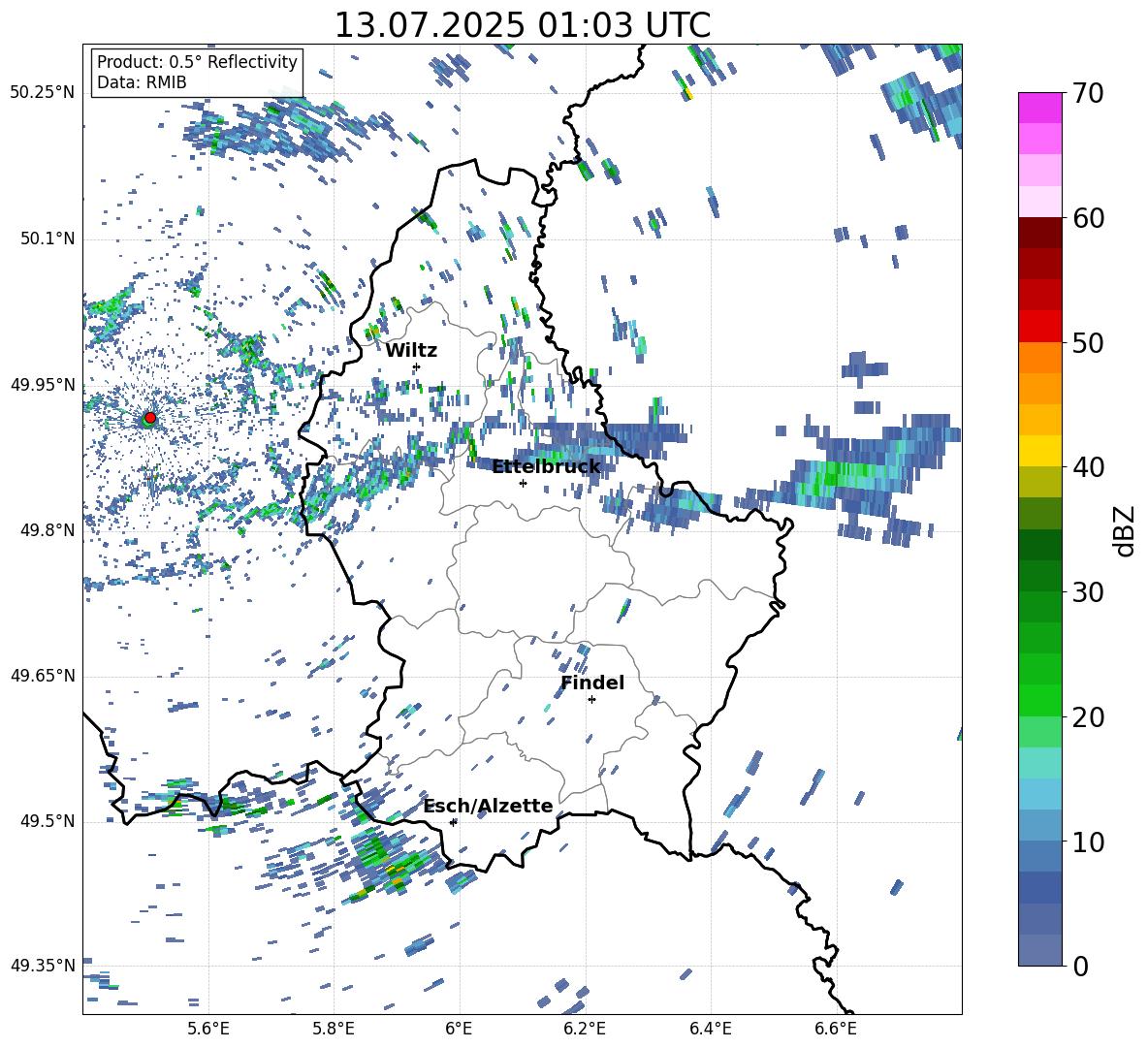This screenshot has height=1048, width=1148.
Task: Click the Wiltz city label
Action: point(411,351)
